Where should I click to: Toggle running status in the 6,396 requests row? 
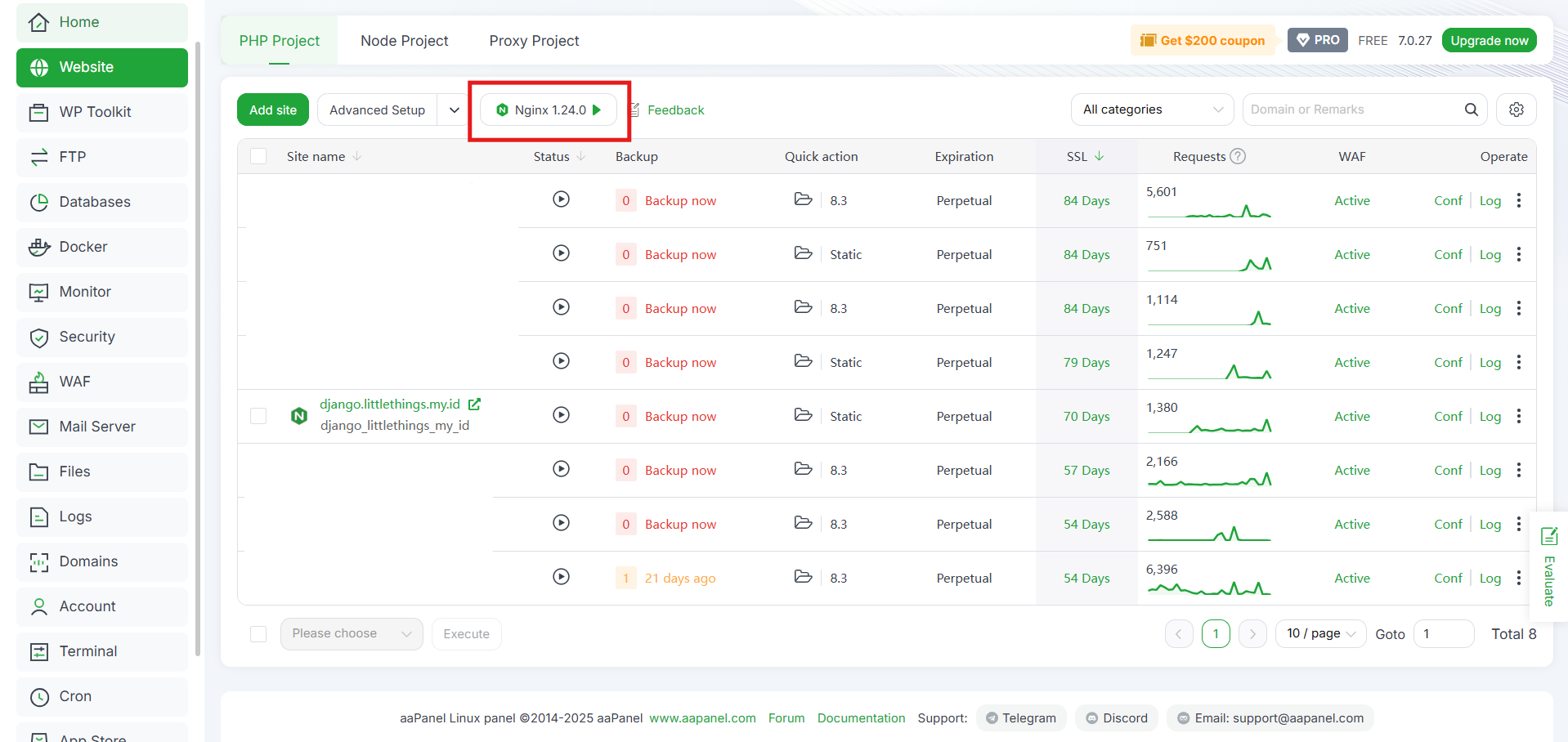[x=561, y=577]
